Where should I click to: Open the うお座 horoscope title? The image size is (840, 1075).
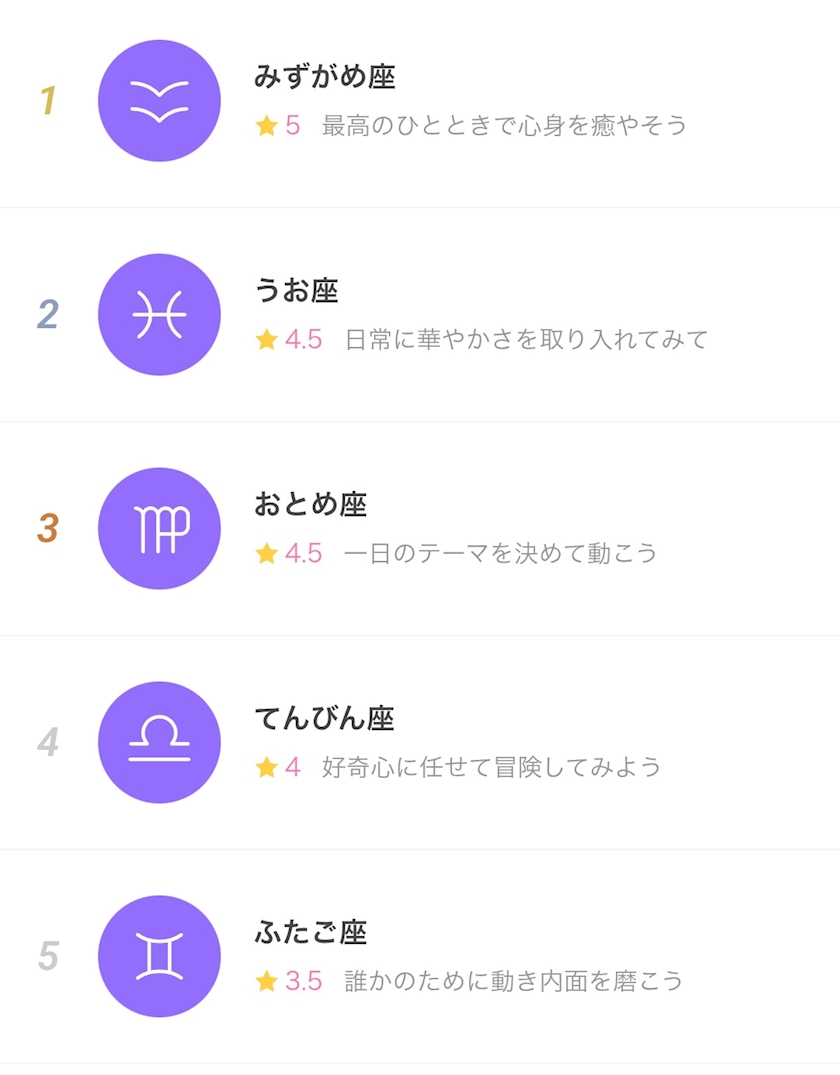tap(297, 290)
